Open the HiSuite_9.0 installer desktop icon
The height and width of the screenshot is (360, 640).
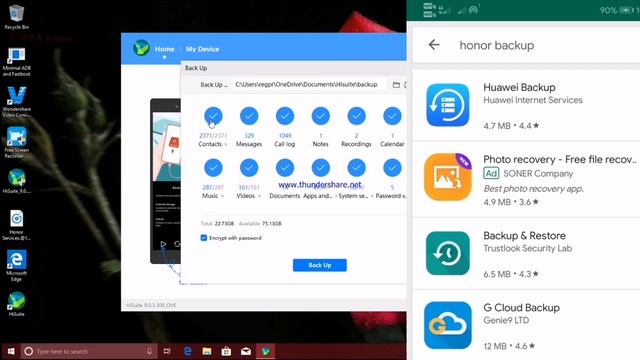(x=16, y=181)
